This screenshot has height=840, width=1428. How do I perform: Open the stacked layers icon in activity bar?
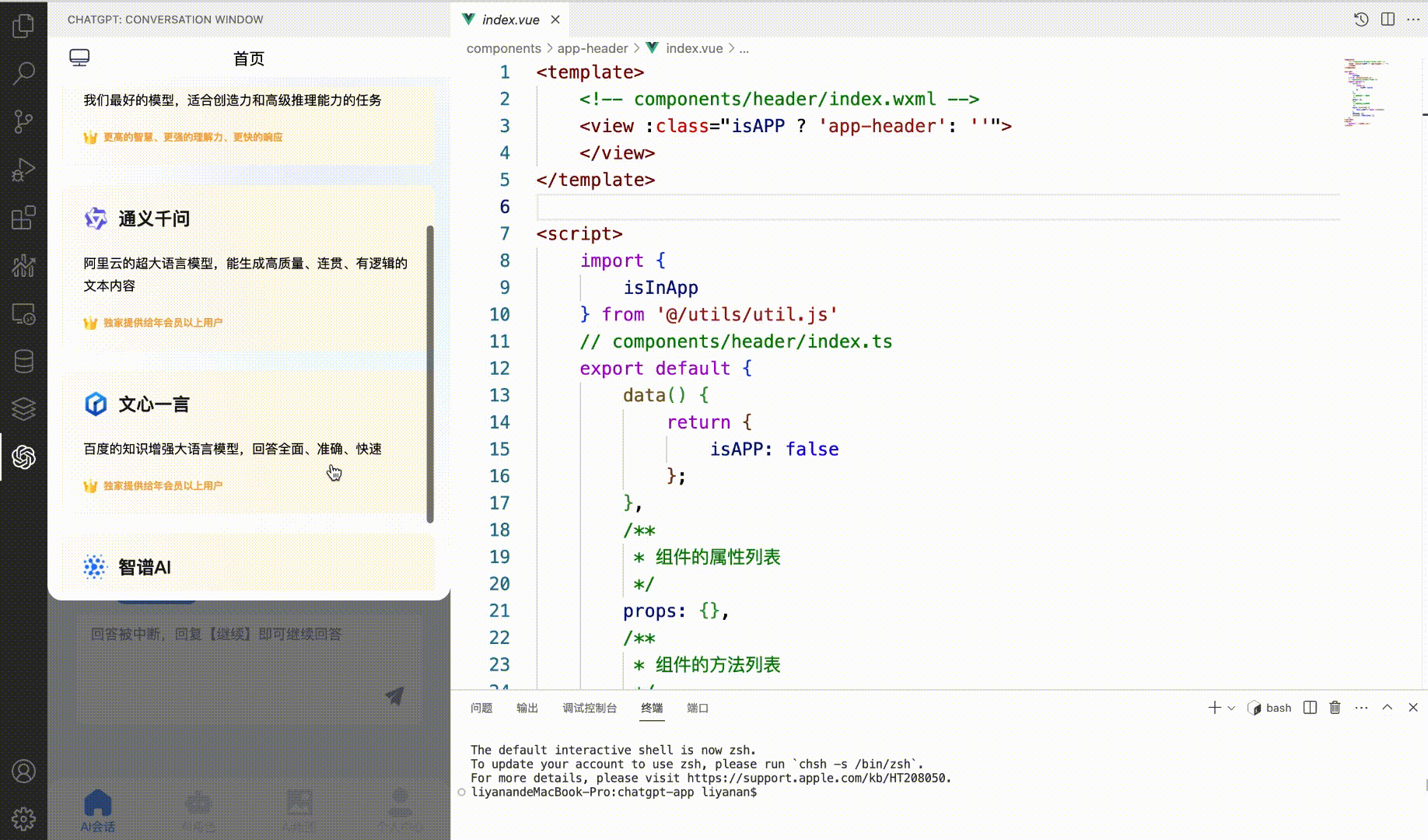tap(23, 408)
